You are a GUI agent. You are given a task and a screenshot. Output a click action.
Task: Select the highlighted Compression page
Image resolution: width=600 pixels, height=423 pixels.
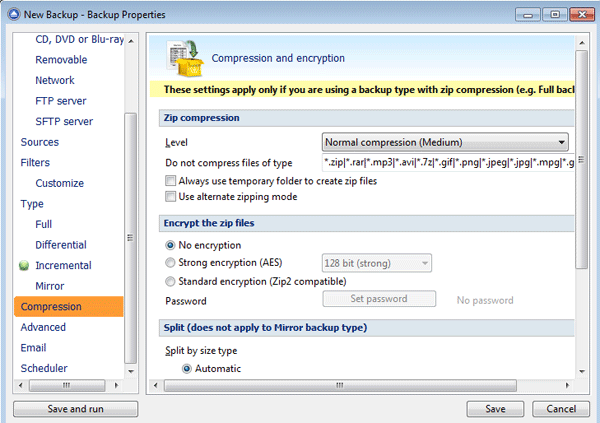(69, 307)
